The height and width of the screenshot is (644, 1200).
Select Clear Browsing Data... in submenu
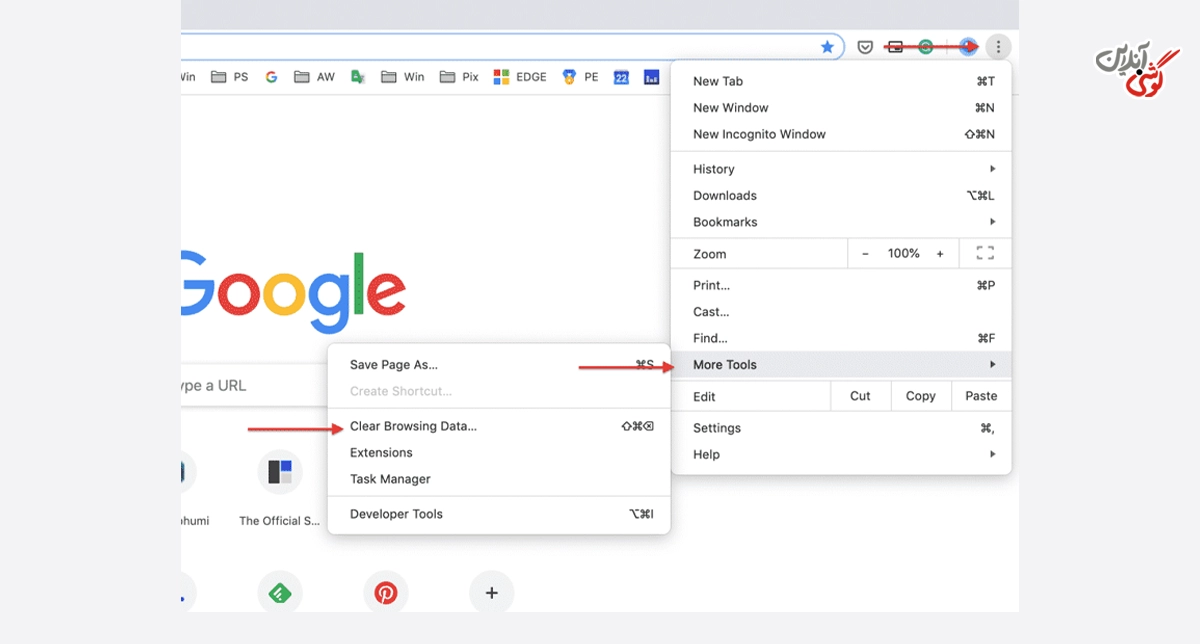499,426
